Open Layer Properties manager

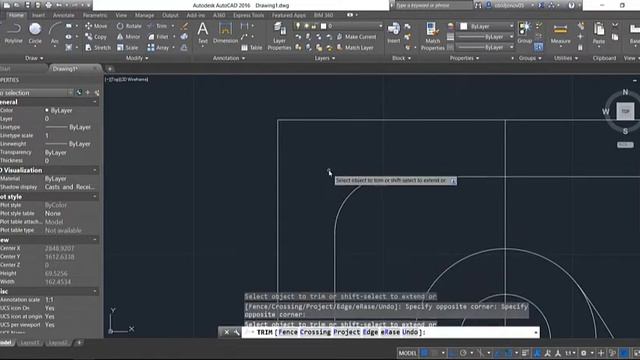(x=280, y=36)
